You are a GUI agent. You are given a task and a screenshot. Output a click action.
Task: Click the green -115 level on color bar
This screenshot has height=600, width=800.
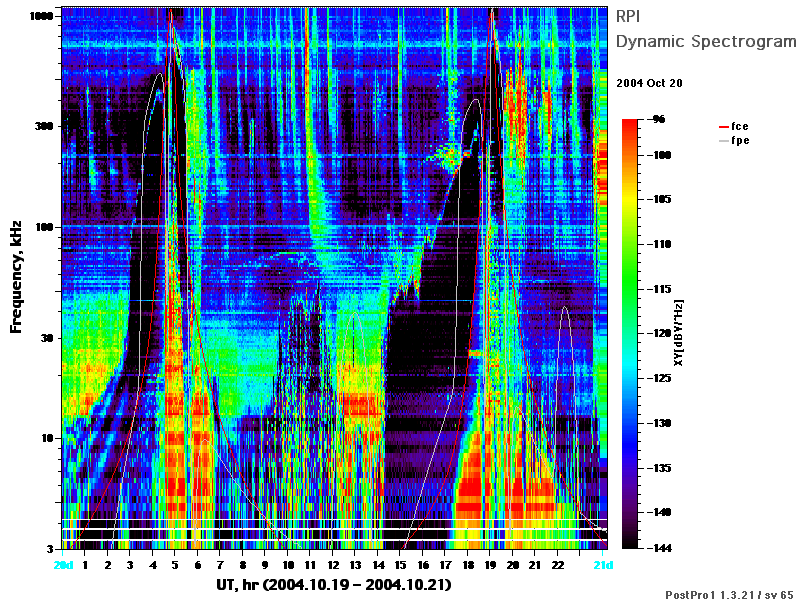coord(630,289)
